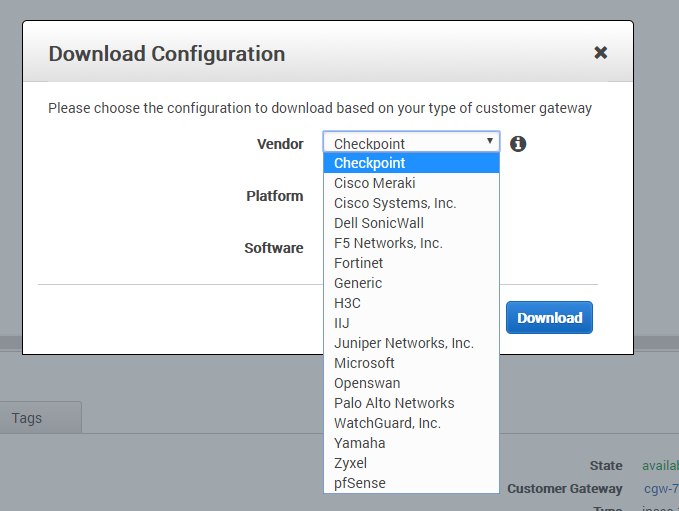Pick H3C from vendor list
Viewport: 679px width, 511px height.
tap(411, 303)
